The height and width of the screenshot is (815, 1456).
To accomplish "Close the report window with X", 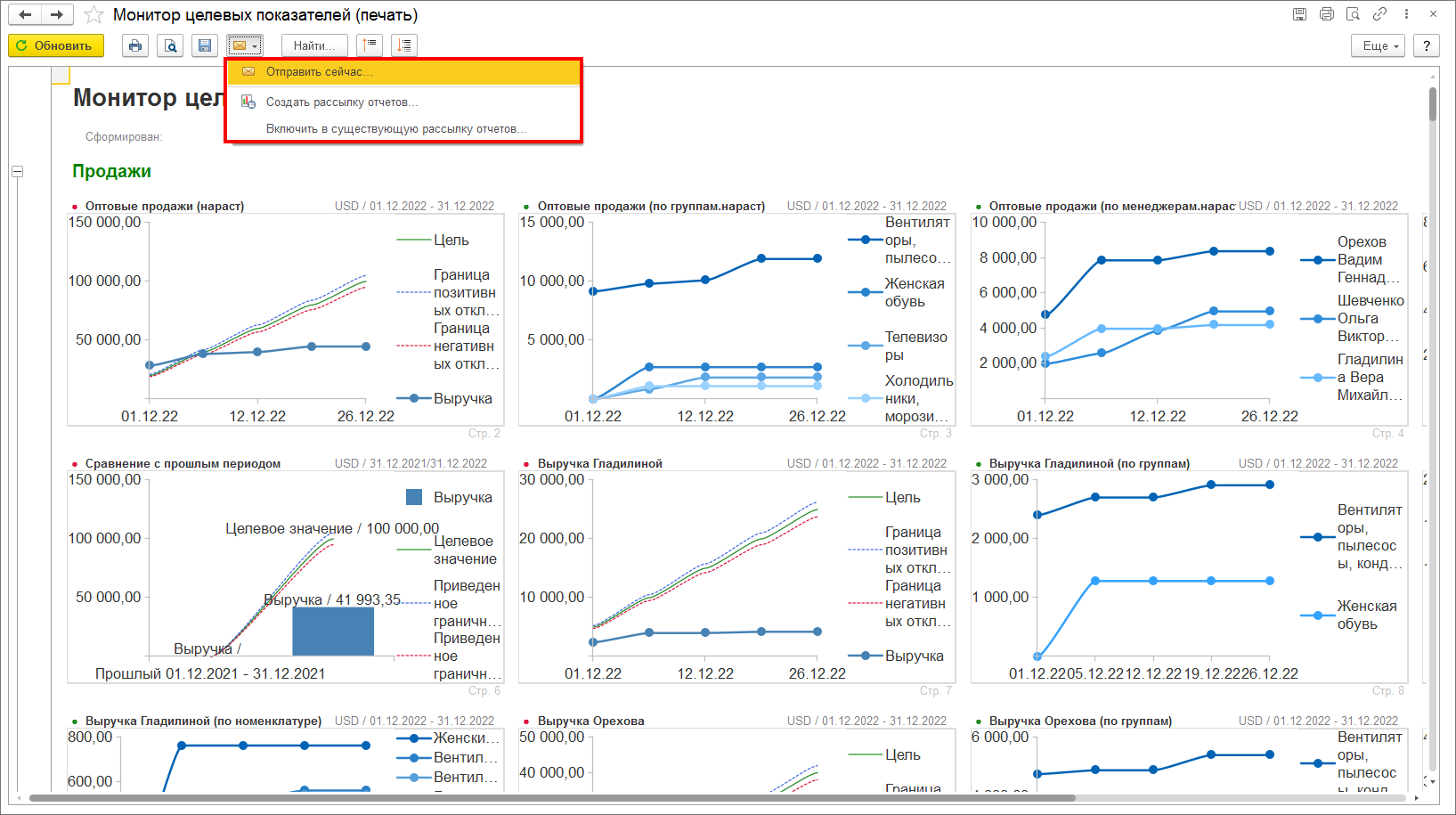I will click(1434, 14).
